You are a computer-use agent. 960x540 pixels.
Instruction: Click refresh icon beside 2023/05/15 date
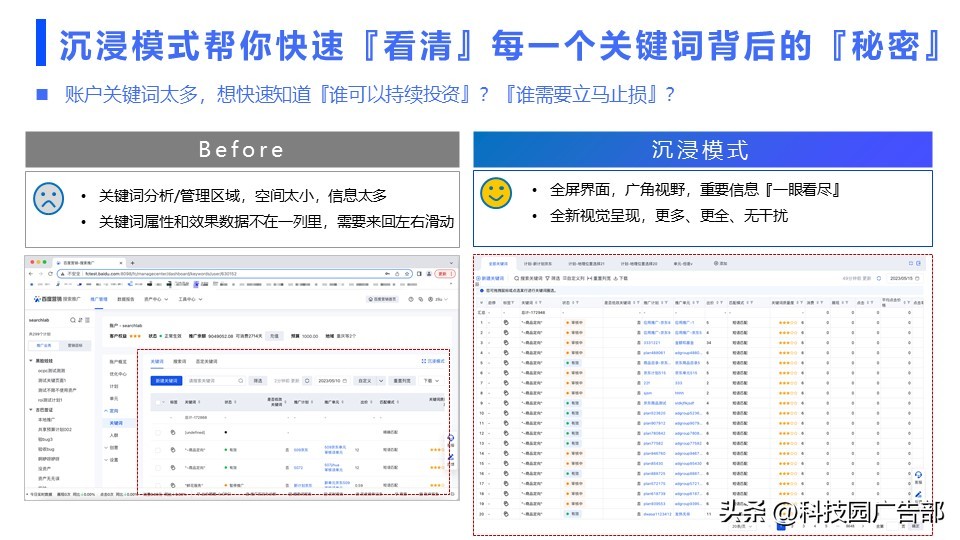(879, 278)
